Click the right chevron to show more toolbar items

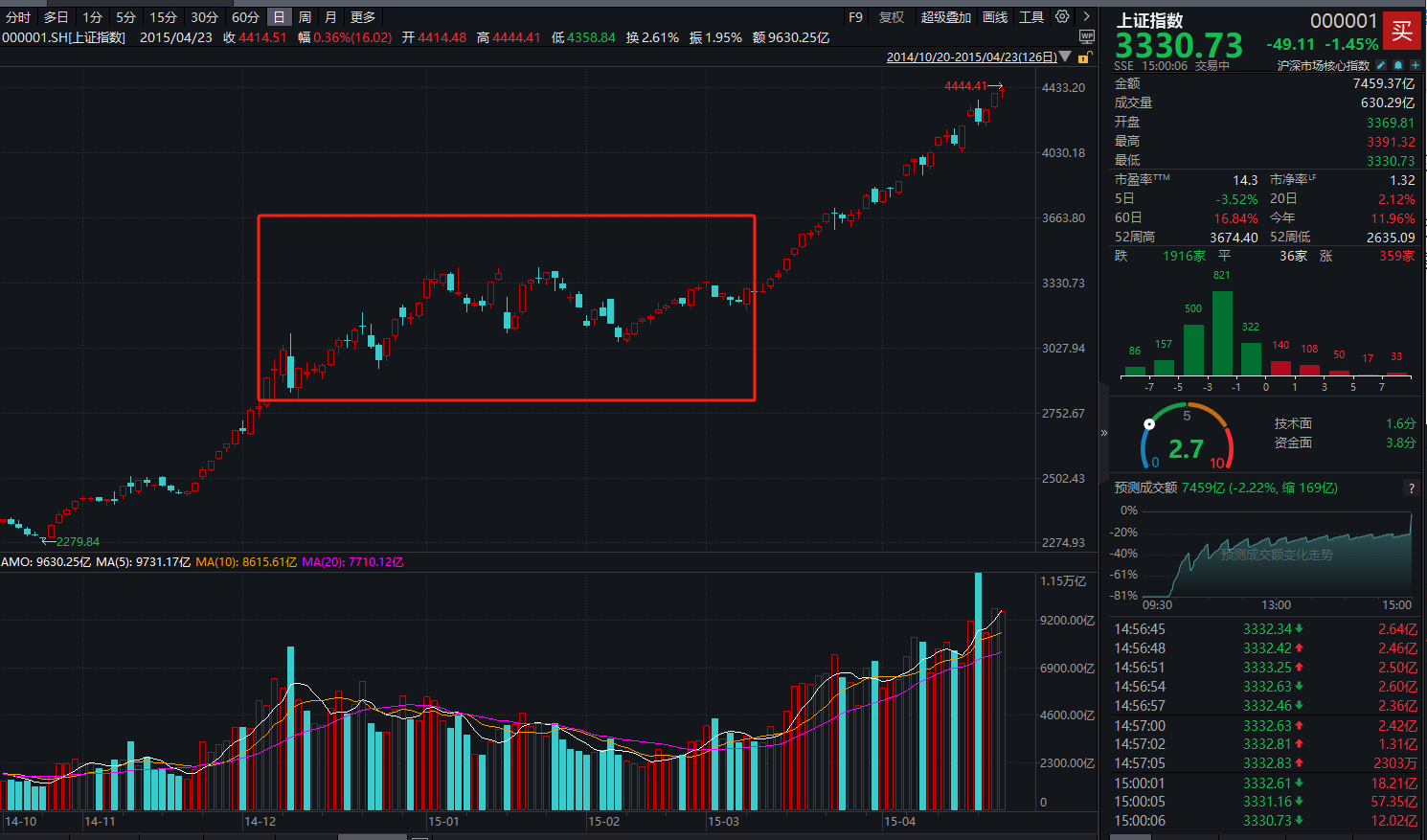(1086, 16)
